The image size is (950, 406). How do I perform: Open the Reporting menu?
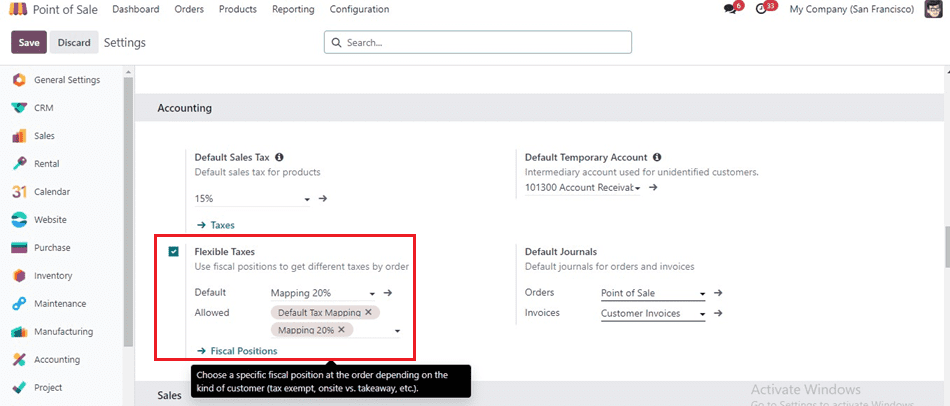click(x=292, y=9)
